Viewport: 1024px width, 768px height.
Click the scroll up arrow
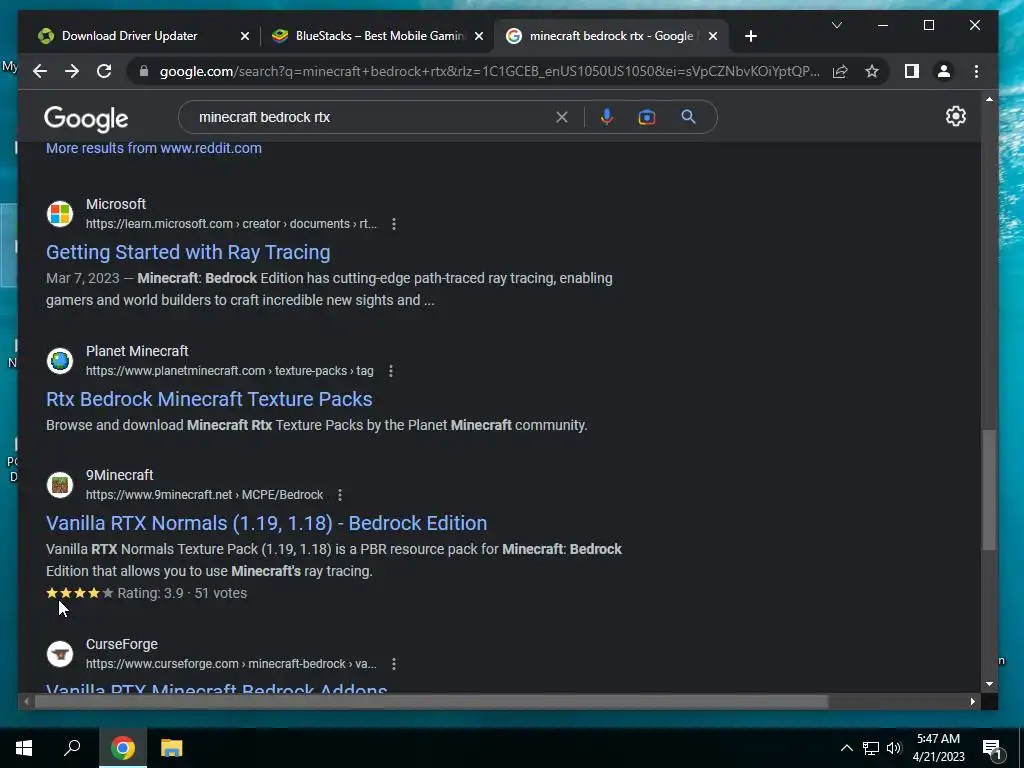[x=989, y=99]
